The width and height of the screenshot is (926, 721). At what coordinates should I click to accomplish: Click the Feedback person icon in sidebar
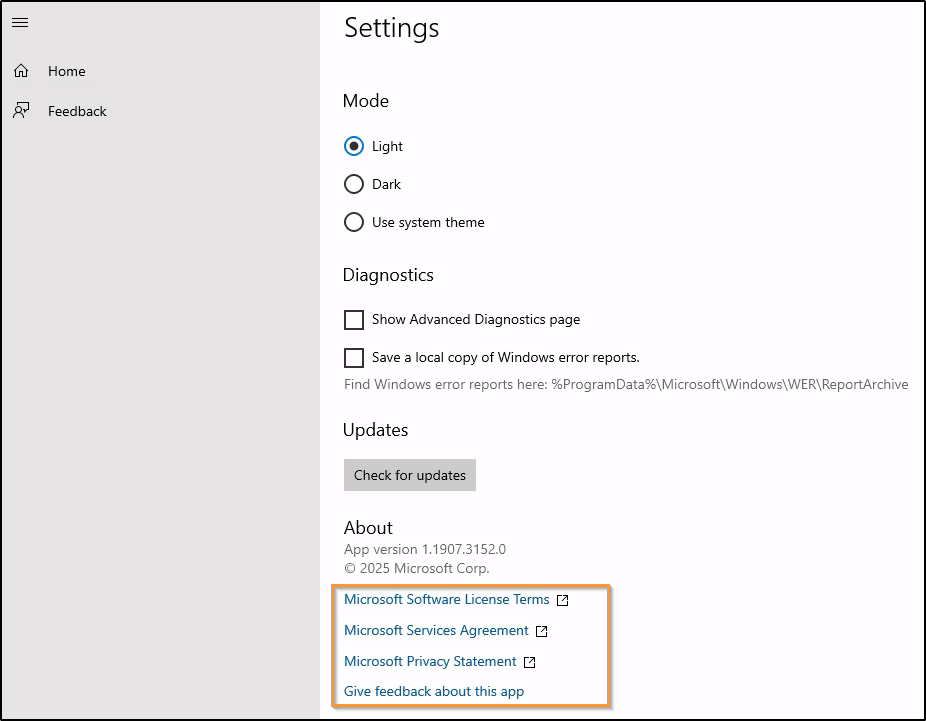coord(21,111)
